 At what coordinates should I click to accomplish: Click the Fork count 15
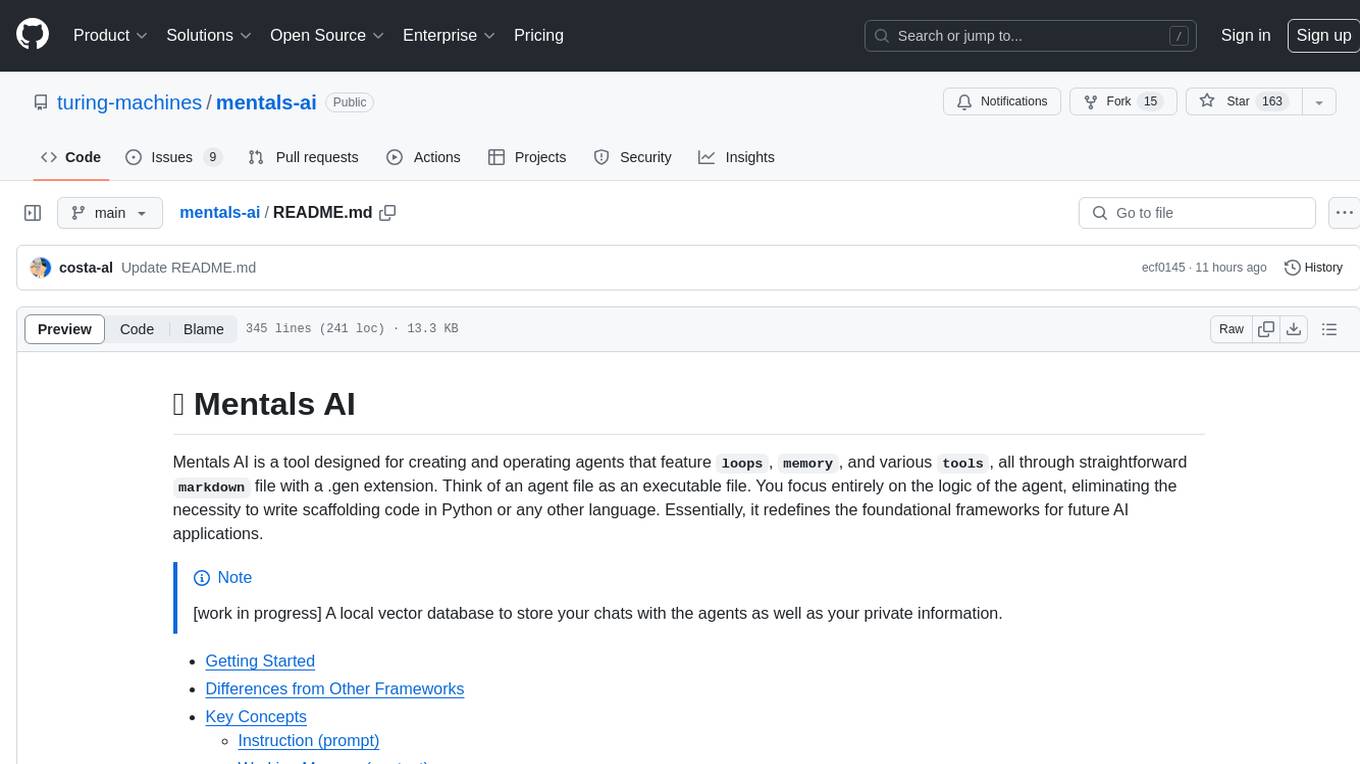1150,101
